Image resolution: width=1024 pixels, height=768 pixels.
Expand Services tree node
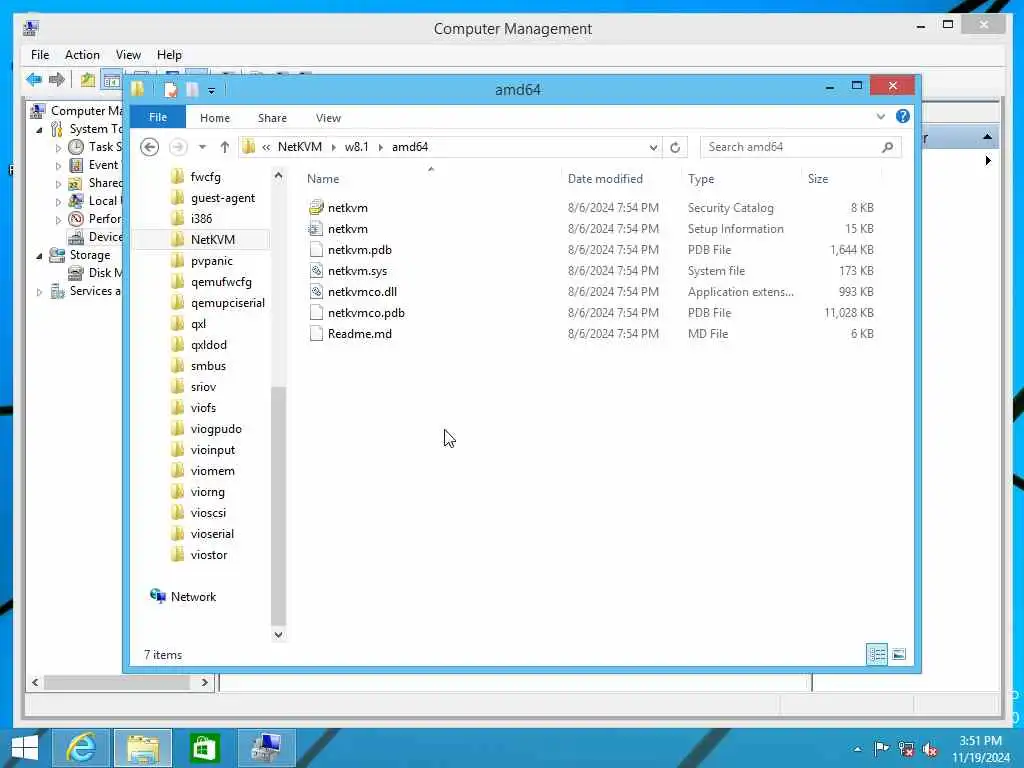point(39,292)
